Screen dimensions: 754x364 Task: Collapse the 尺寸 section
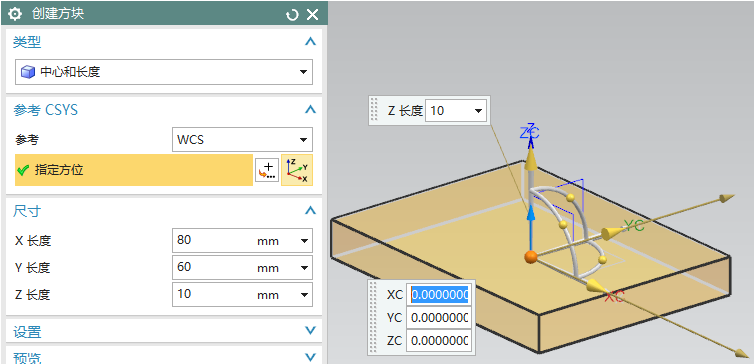pos(311,211)
